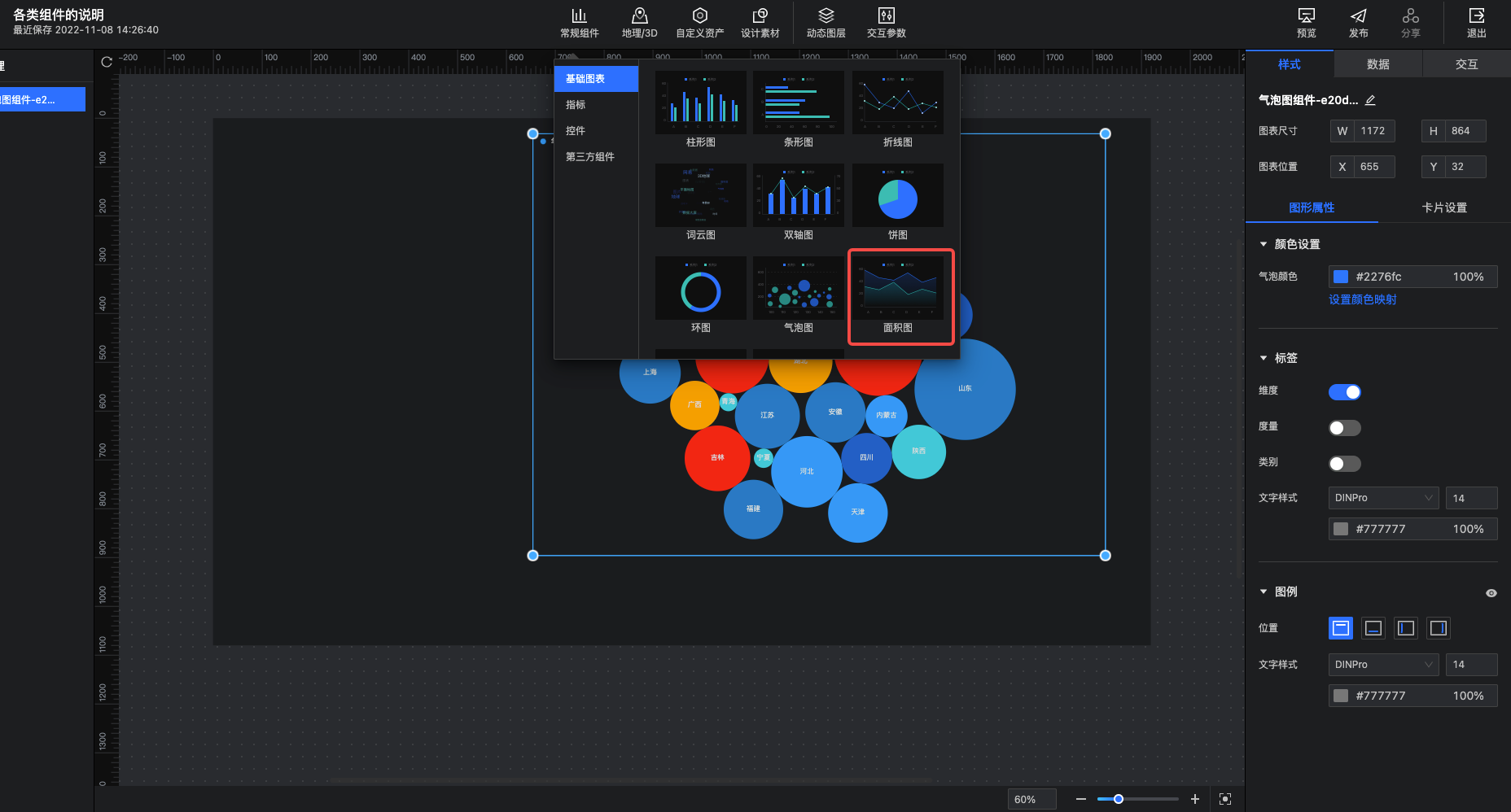Set legend position to bottom
1511x812 pixels.
click(1373, 627)
